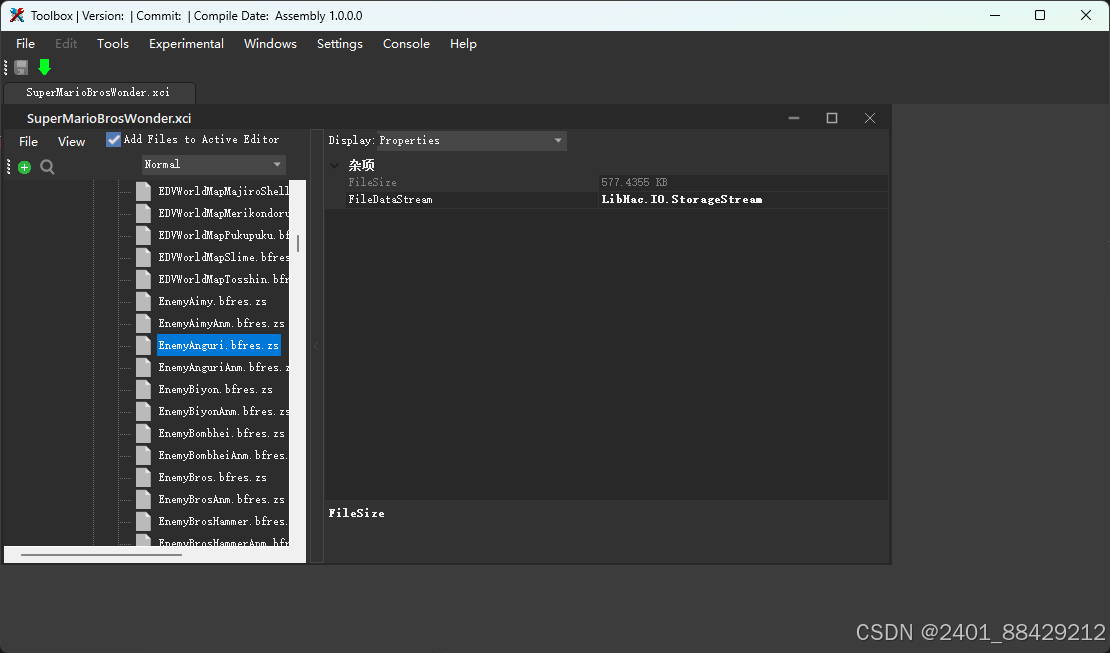Image resolution: width=1110 pixels, height=653 pixels.
Task: Select EDVWorldMapSlime.bfres entry
Action: pos(224,257)
